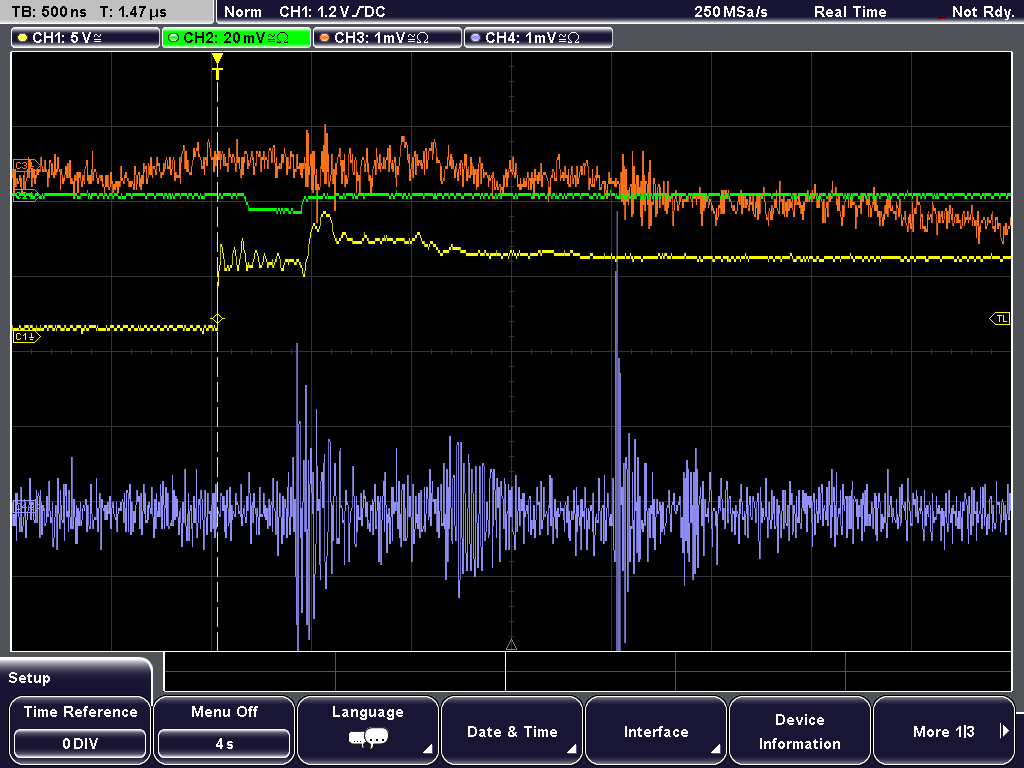
Task: Click the C1 ground level marker
Action: pos(27,337)
